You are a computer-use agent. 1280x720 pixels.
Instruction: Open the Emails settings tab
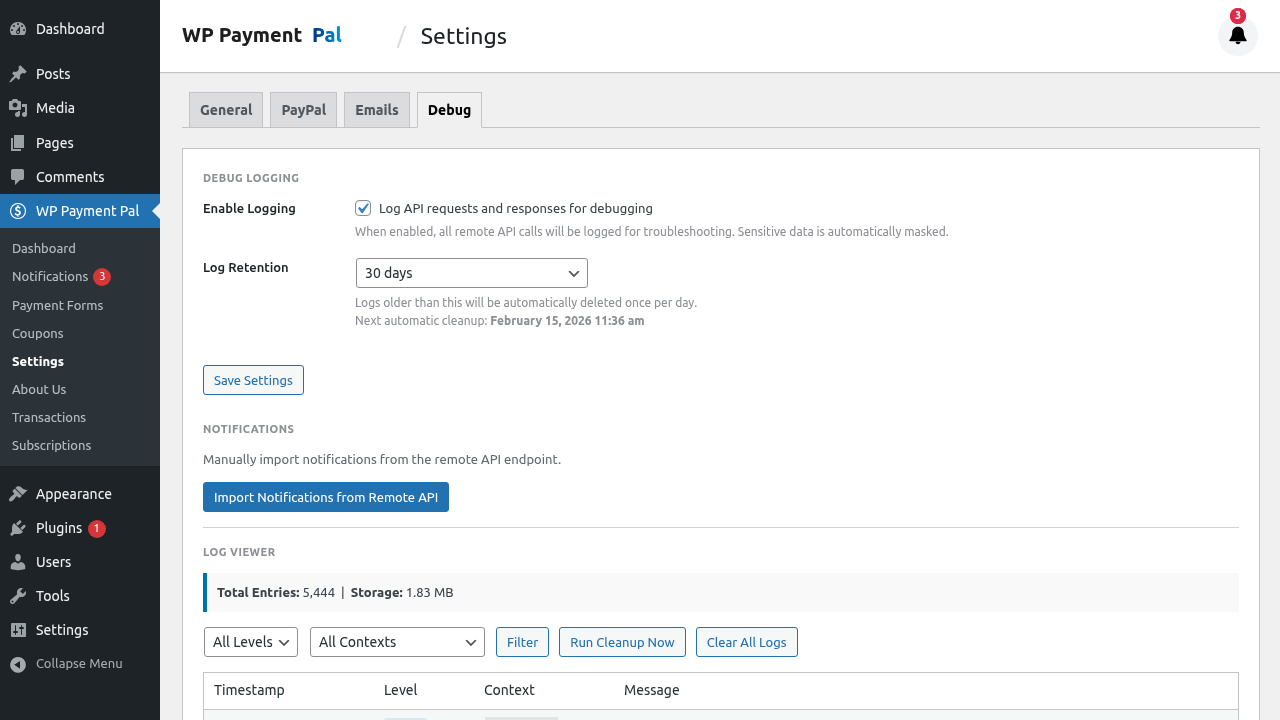point(376,110)
